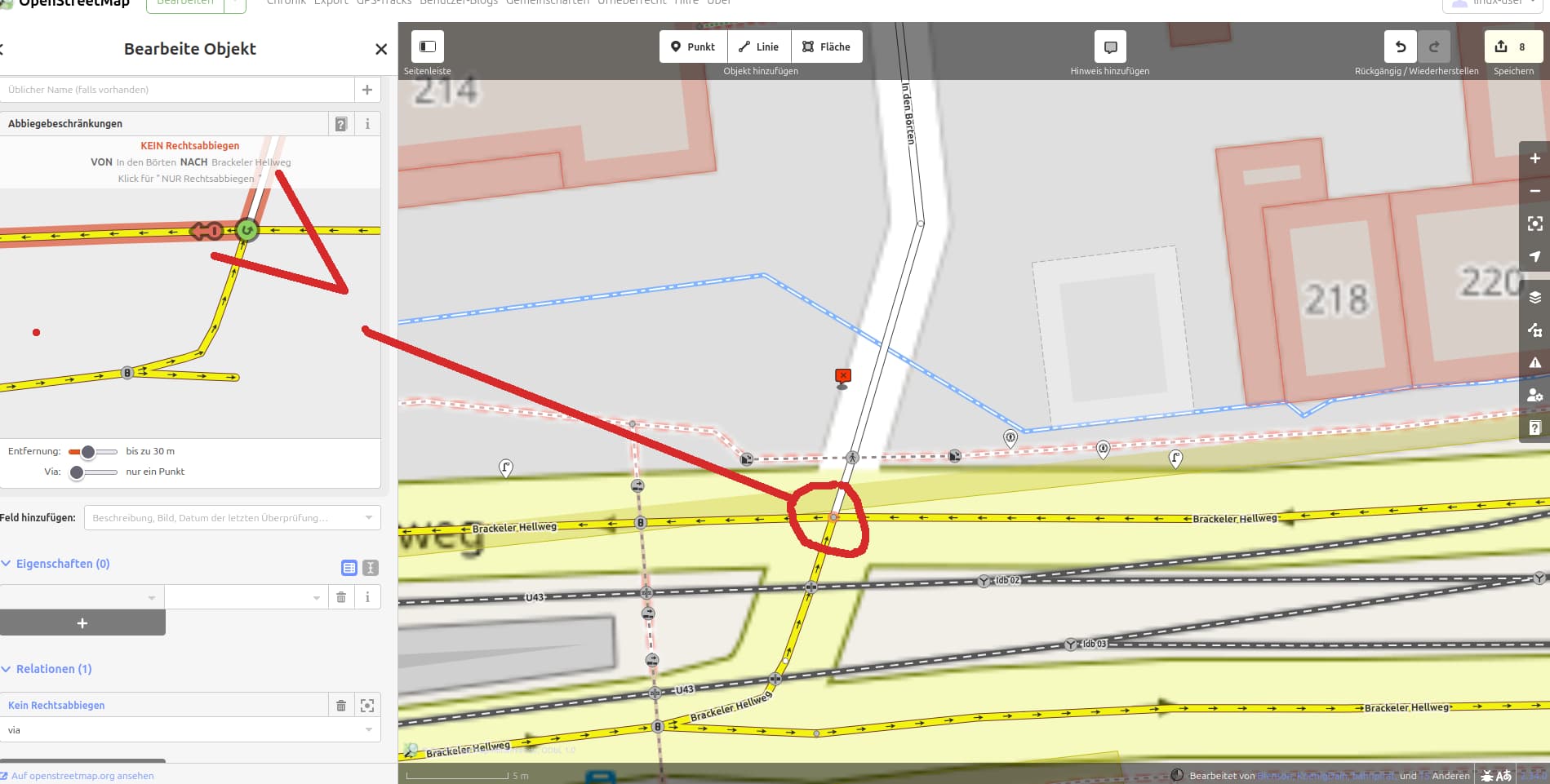Collapse the Eigenschaften (0) section
1550x784 pixels.
point(56,564)
